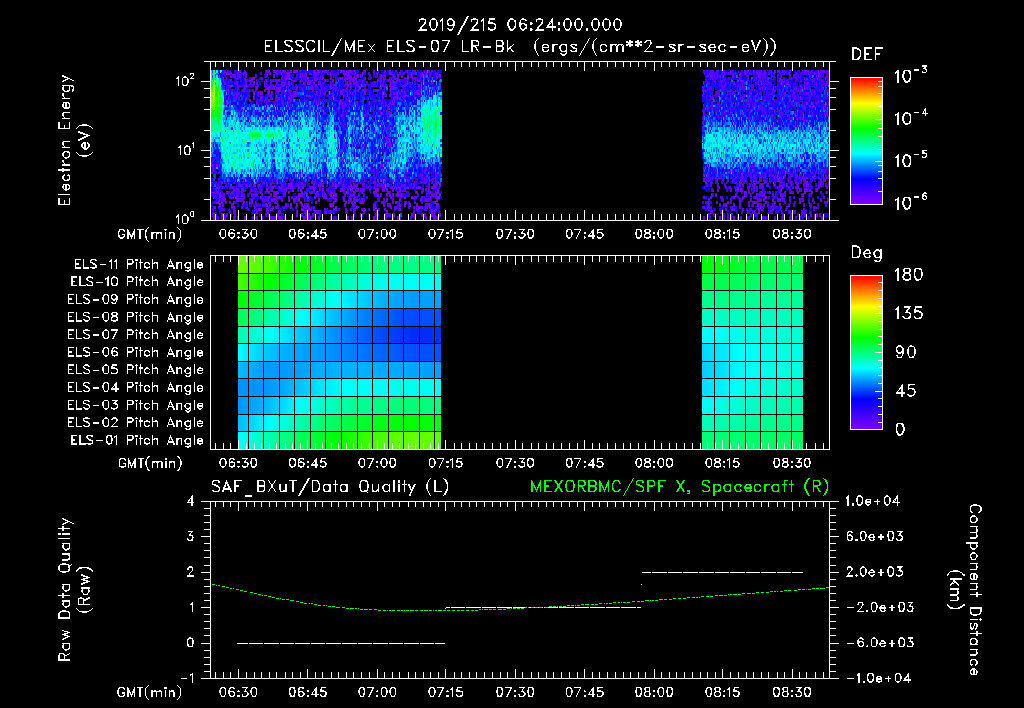Click the 10^-5 tick on DEF scale
Image resolution: width=1024 pixels, height=708 pixels.
point(911,159)
